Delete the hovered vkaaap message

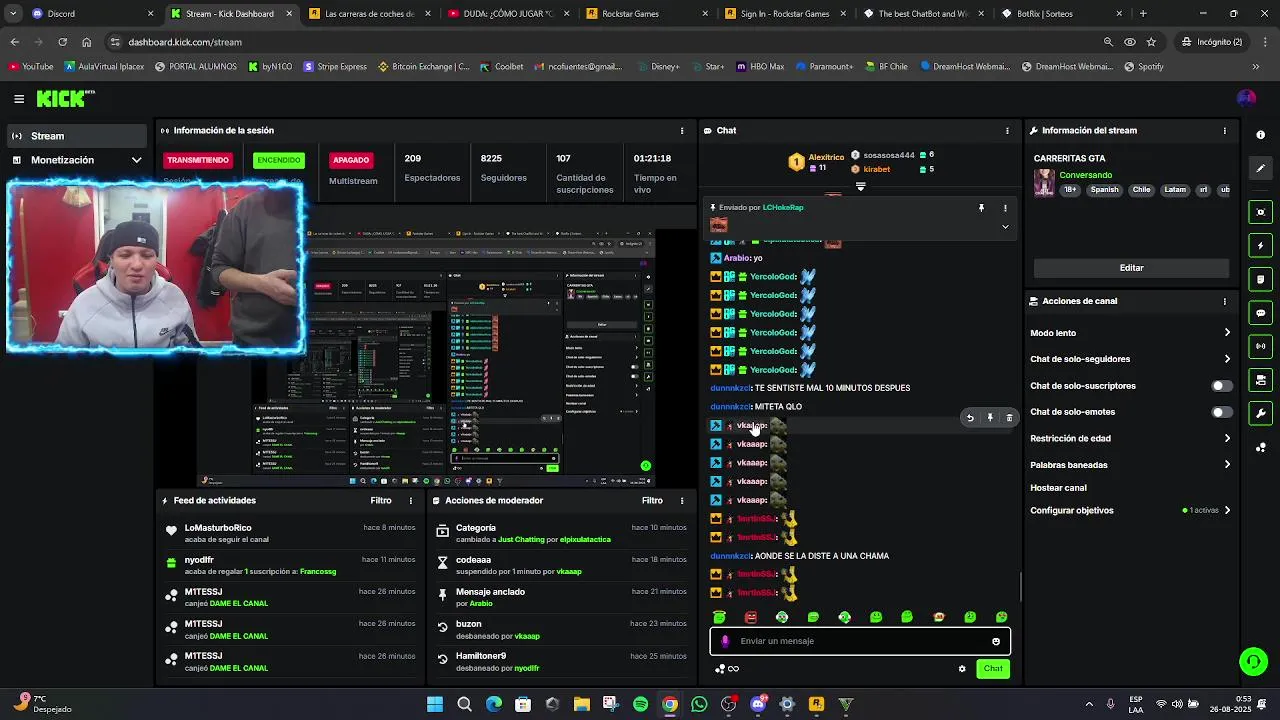tap(1009, 418)
